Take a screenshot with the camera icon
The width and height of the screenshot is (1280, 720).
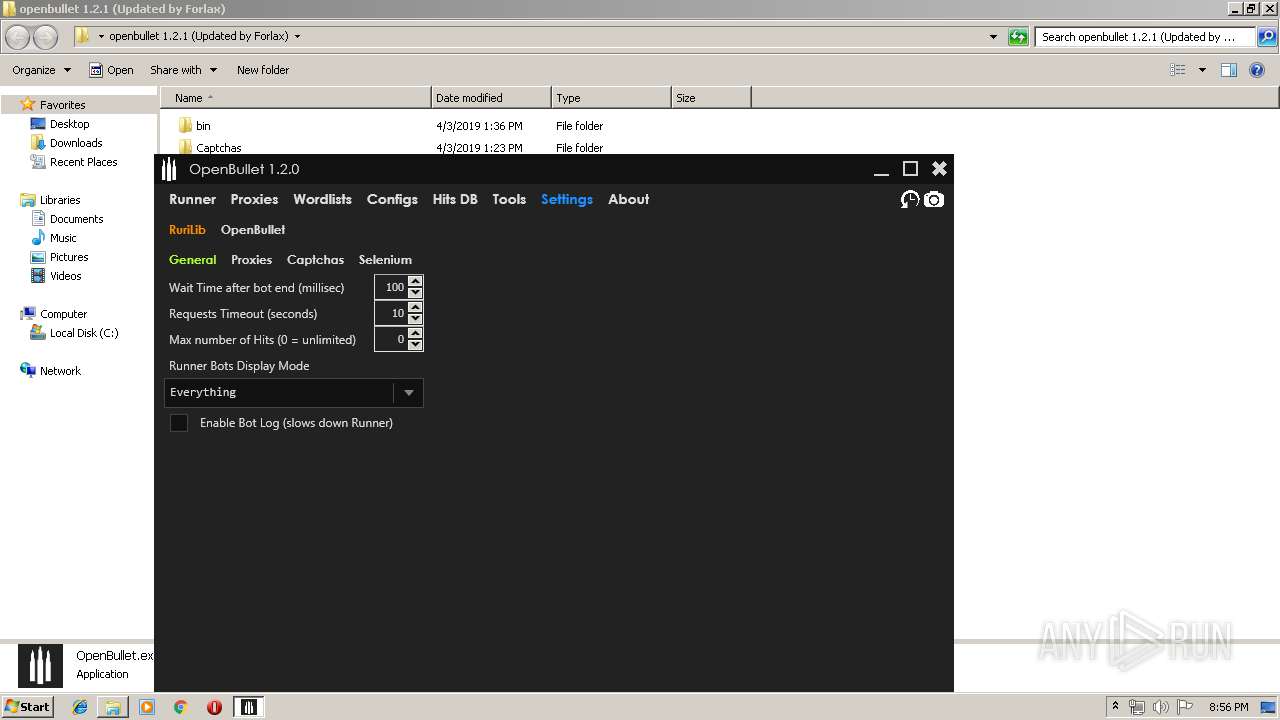click(x=934, y=199)
